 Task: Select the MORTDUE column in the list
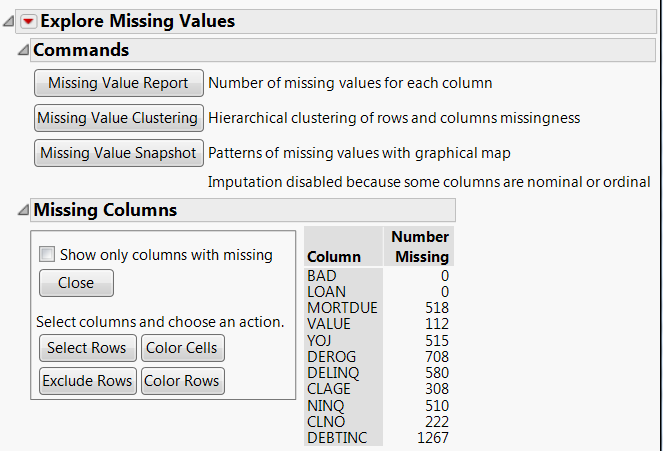click(x=342, y=308)
